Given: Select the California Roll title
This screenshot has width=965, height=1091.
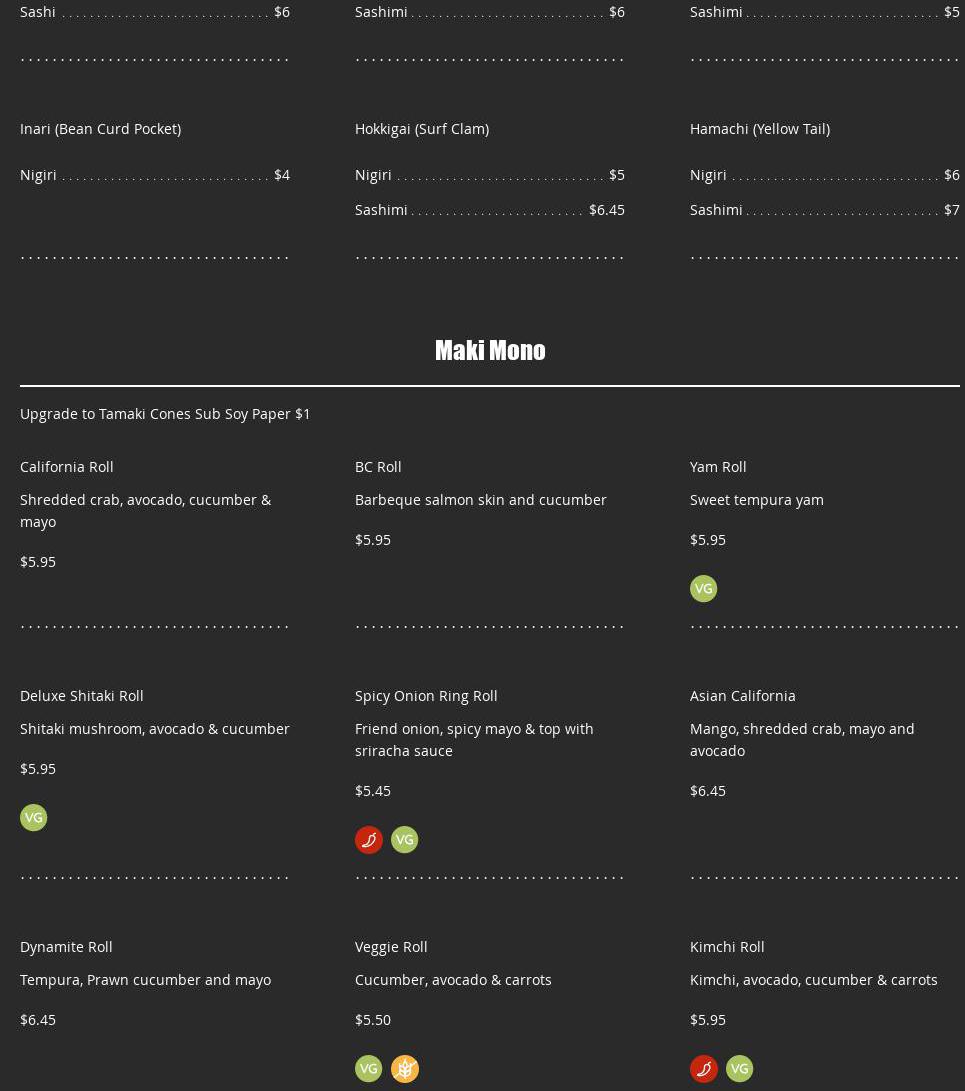Looking at the screenshot, I should point(67,466).
